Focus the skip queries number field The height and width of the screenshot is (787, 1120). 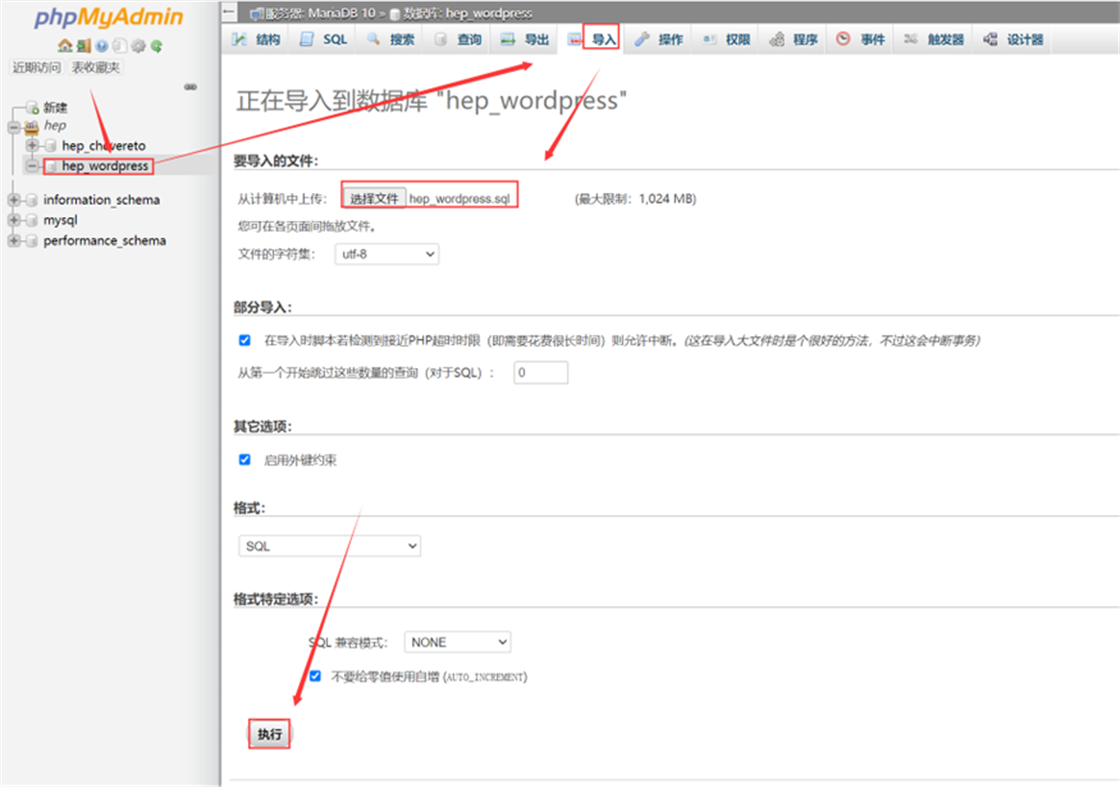541,372
